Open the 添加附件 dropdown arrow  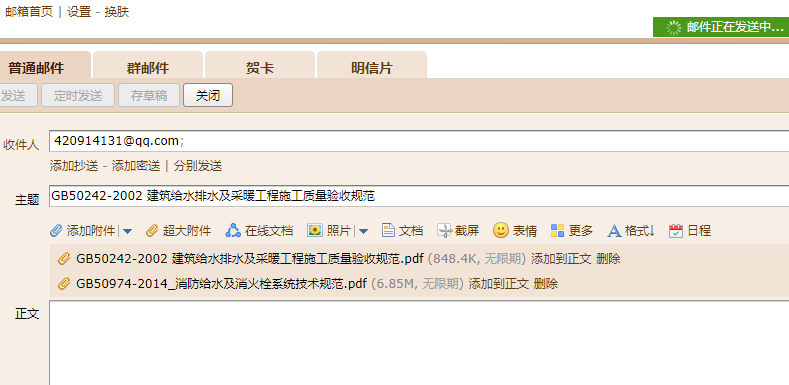pyautogui.click(x=127, y=232)
